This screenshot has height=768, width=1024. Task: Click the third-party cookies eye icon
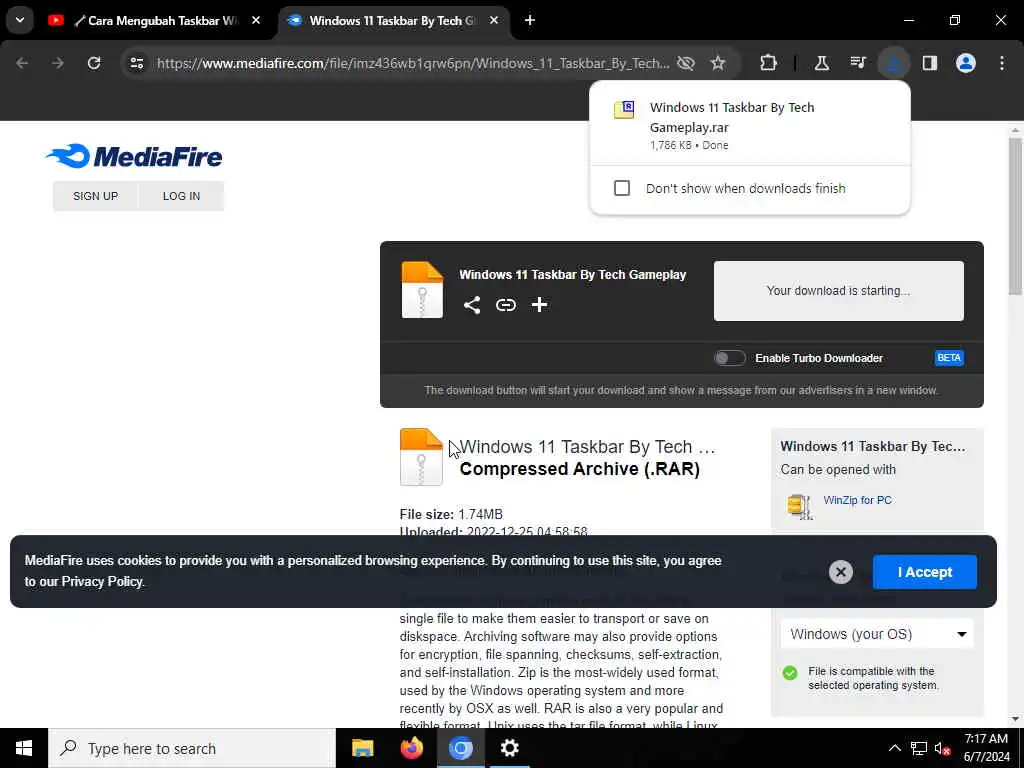tap(686, 63)
